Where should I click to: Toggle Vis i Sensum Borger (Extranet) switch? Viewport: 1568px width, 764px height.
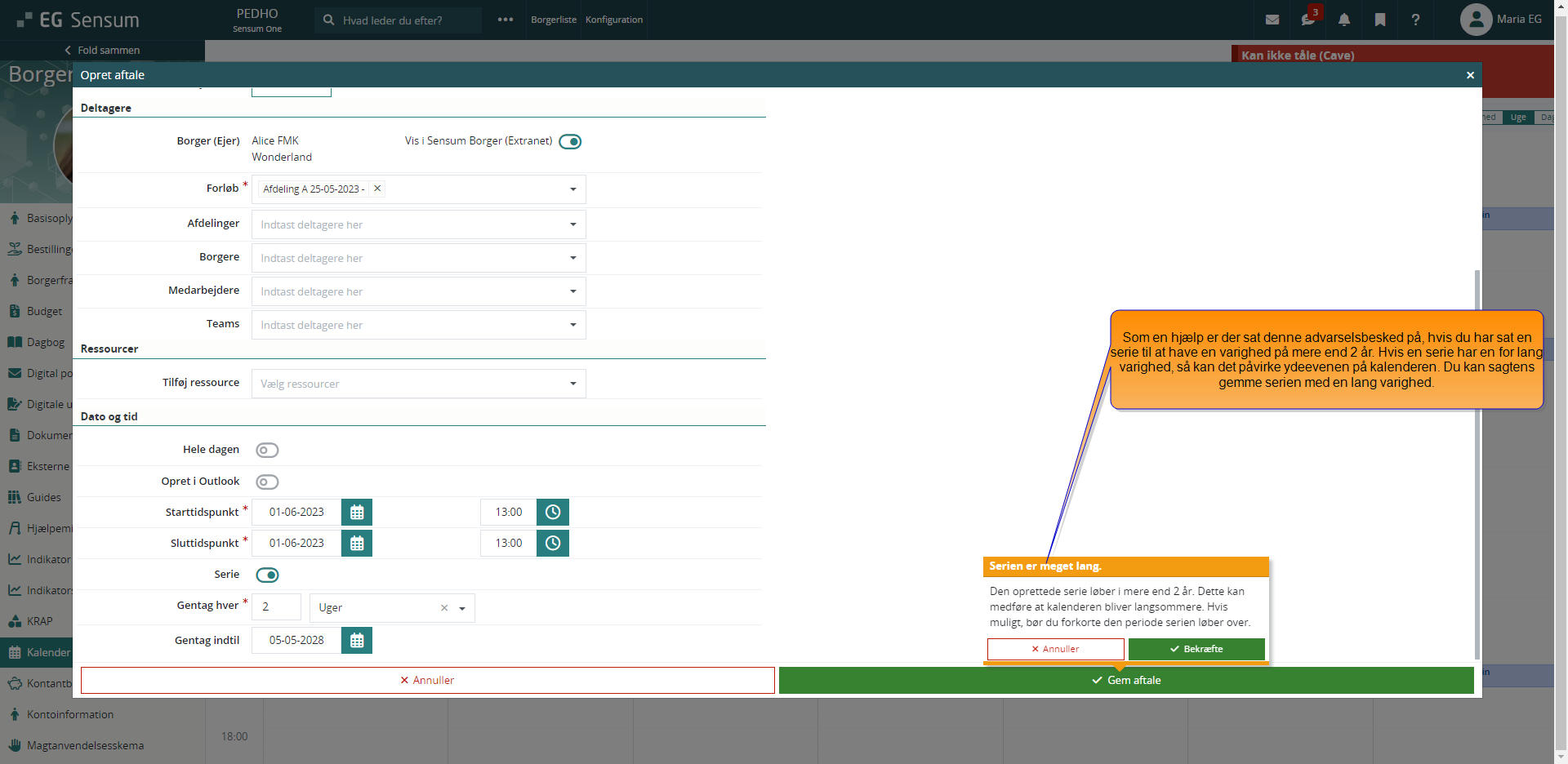click(x=570, y=142)
